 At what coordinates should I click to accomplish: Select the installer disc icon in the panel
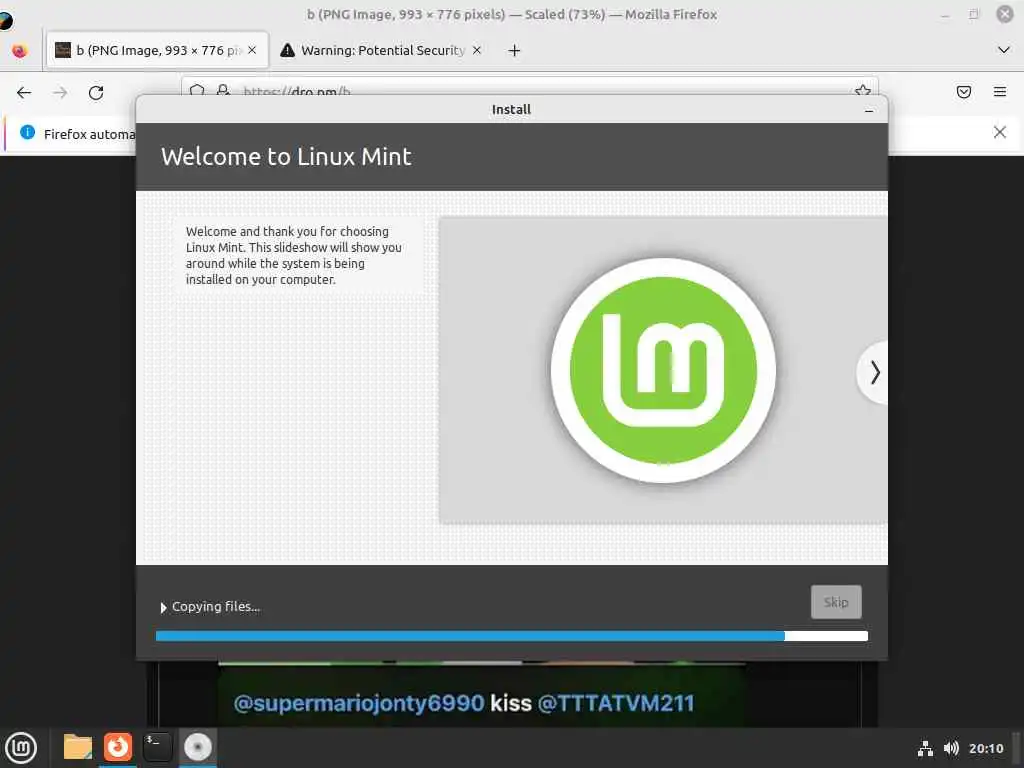point(197,747)
